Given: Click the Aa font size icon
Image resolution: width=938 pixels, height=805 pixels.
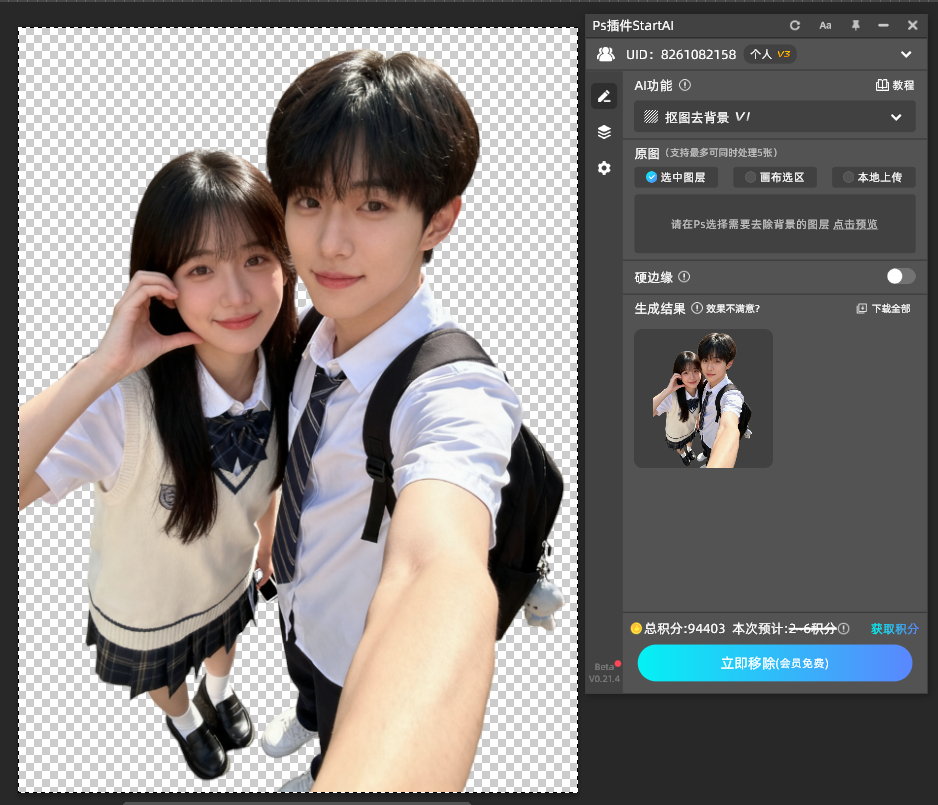Looking at the screenshot, I should pyautogui.click(x=825, y=25).
